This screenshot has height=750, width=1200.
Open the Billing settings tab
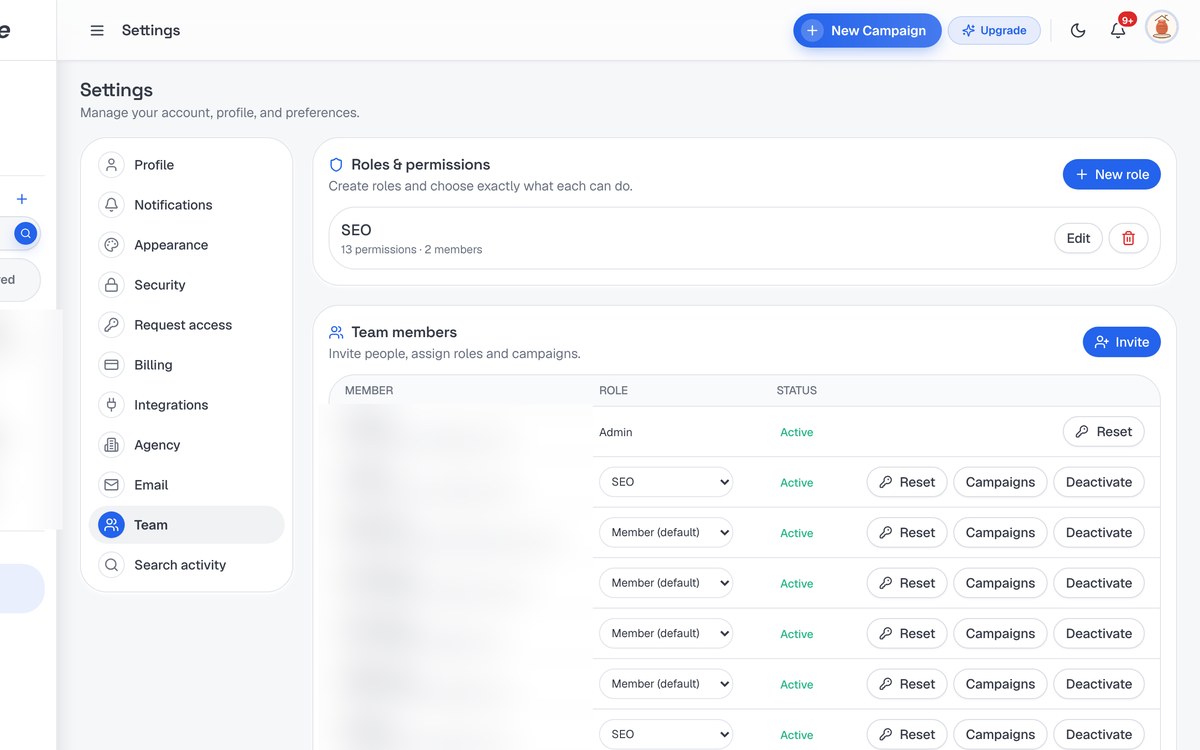click(x=186, y=365)
